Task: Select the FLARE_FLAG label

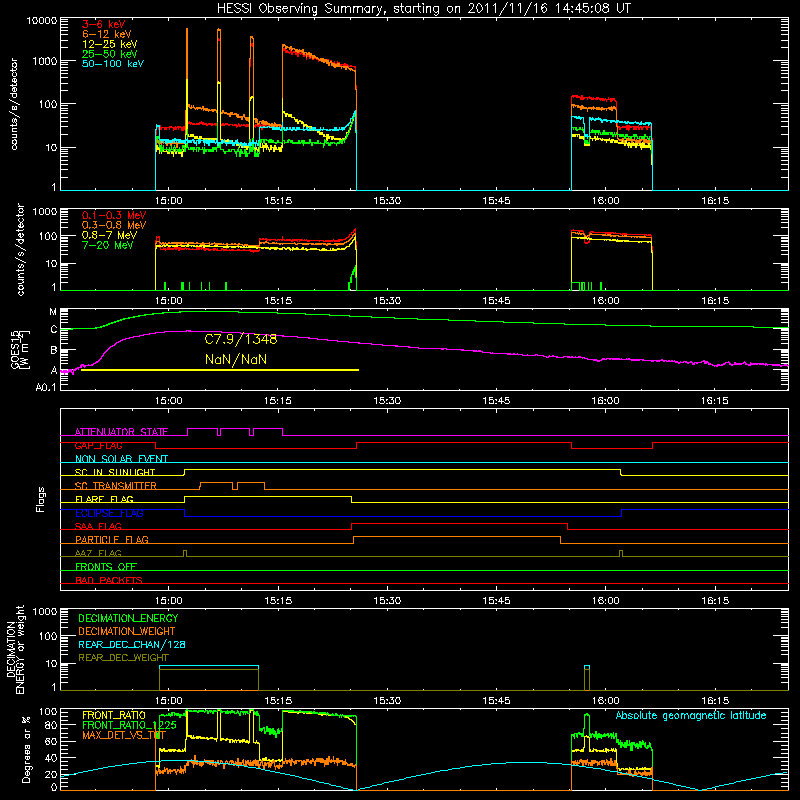Action: coord(104,499)
